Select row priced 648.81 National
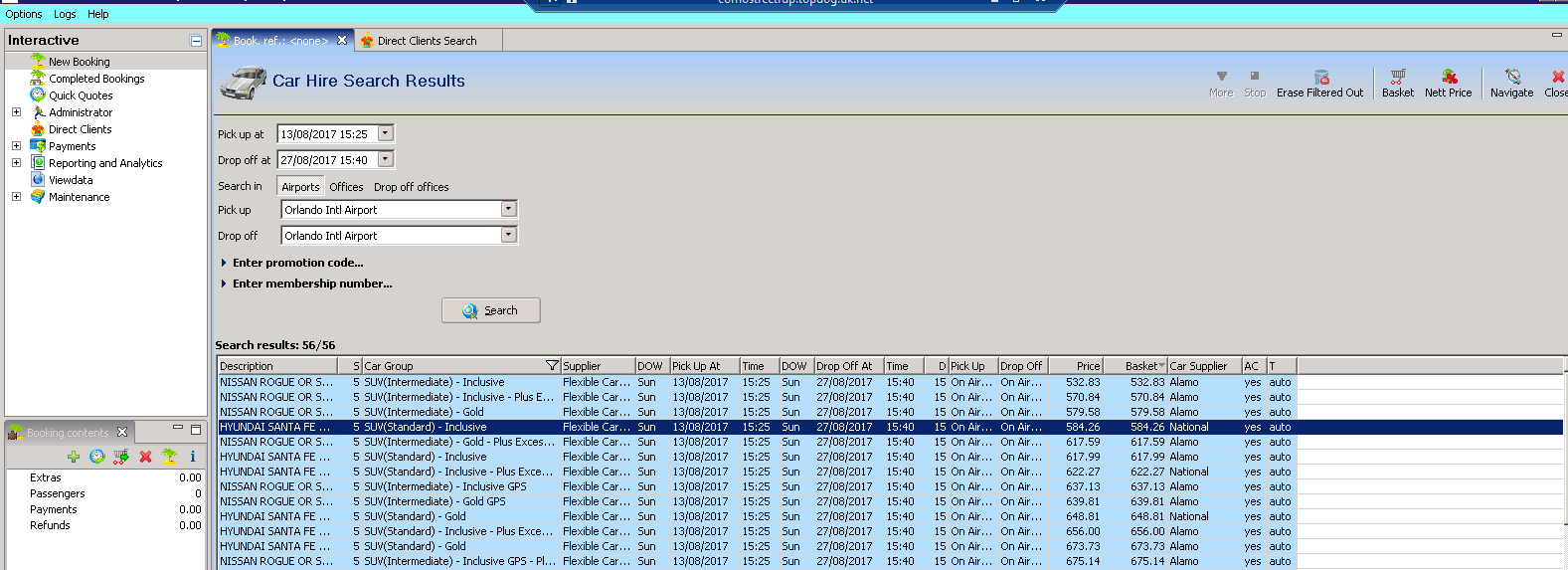 click(890, 516)
